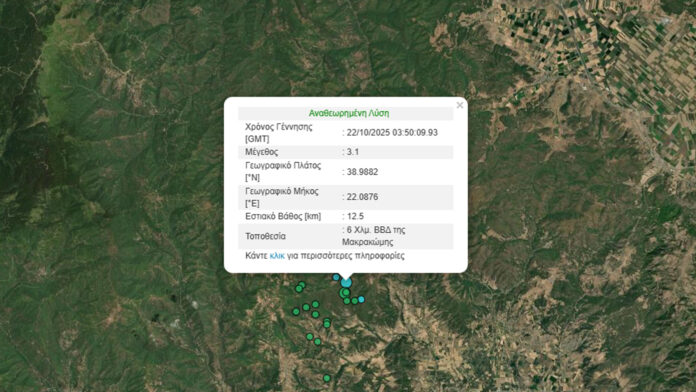Click the 'Εστιακό Βάθος [km]' label
The height and width of the screenshot is (392, 696).
click(x=283, y=216)
